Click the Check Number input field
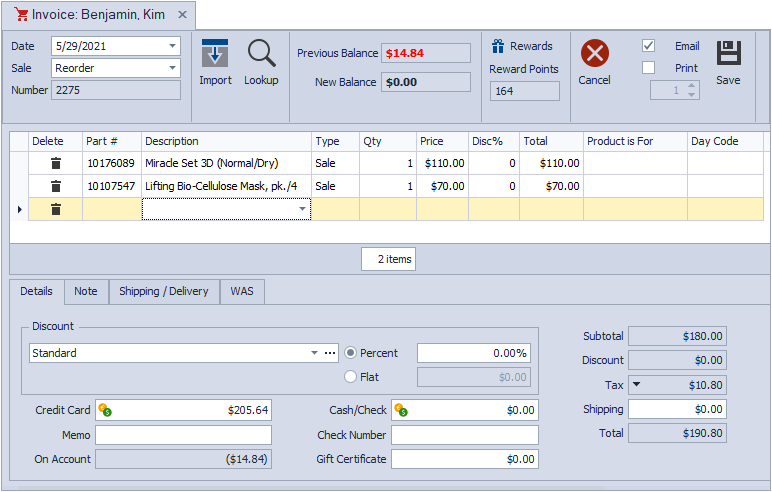Image resolution: width=772 pixels, height=492 pixels. (465, 435)
